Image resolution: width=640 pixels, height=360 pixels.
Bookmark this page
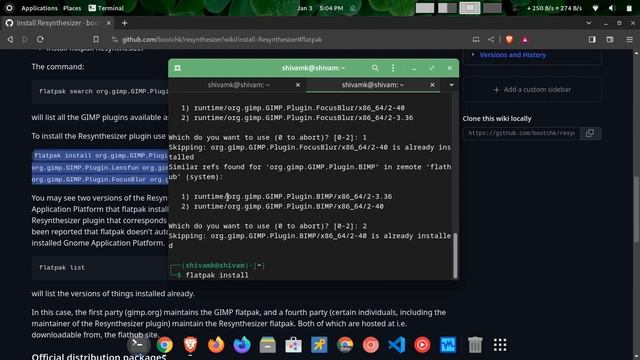tap(96, 40)
